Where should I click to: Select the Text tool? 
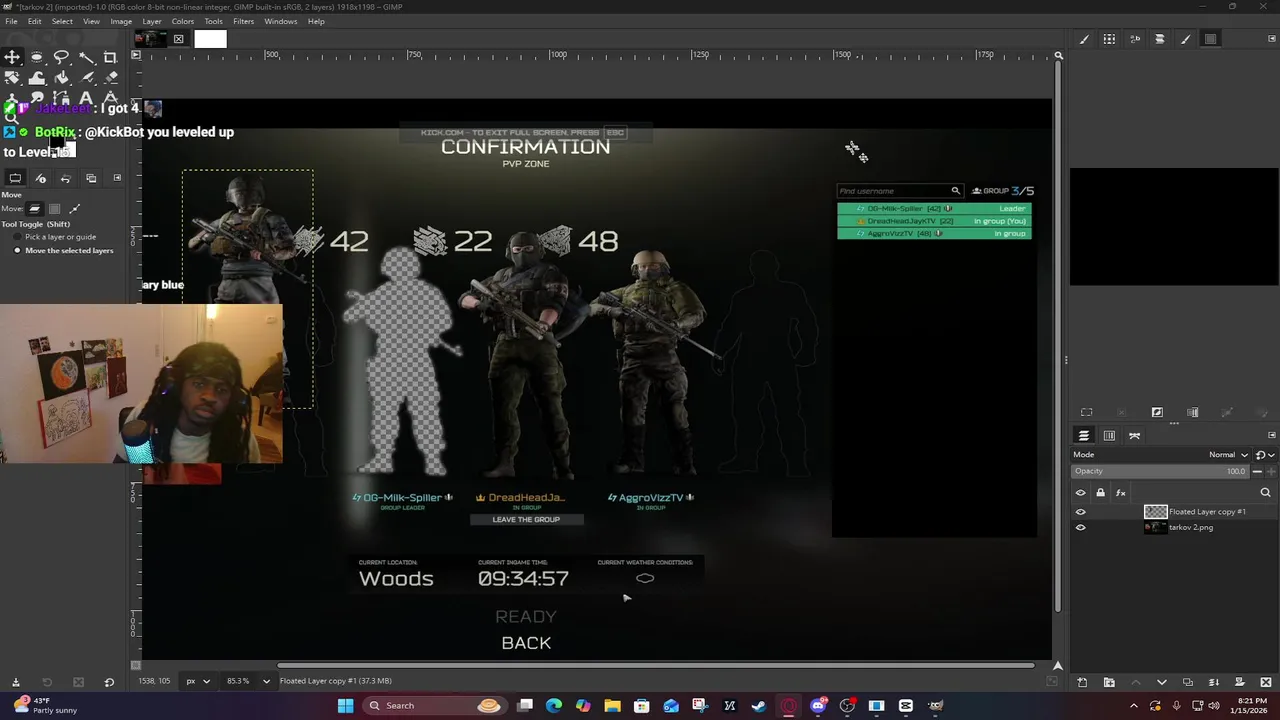86,97
